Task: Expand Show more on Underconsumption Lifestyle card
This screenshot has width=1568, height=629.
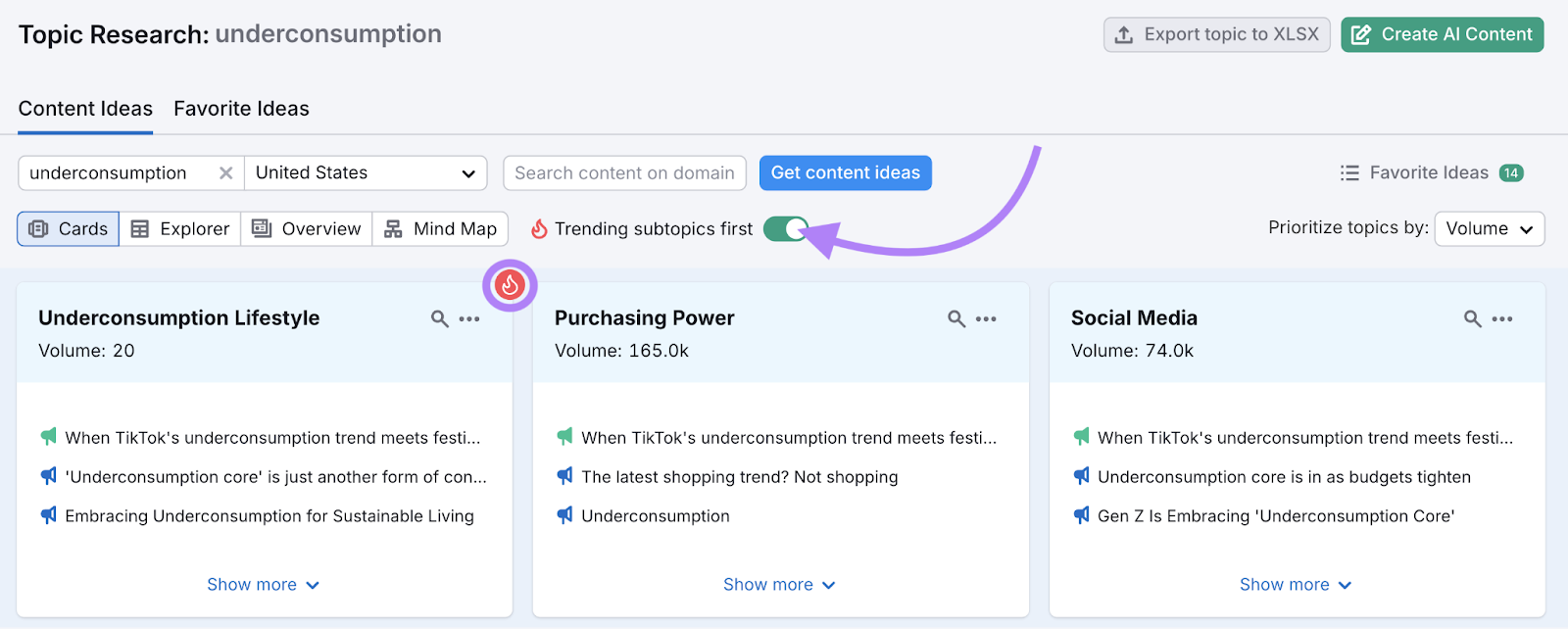Action: tap(263, 585)
